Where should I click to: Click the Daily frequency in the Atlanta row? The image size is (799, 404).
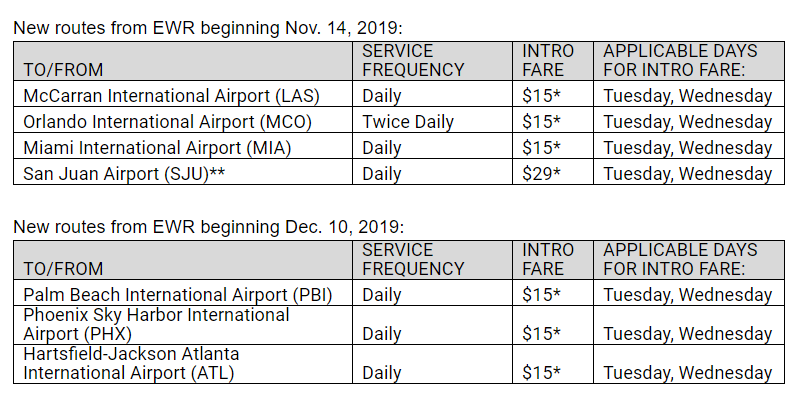(382, 372)
